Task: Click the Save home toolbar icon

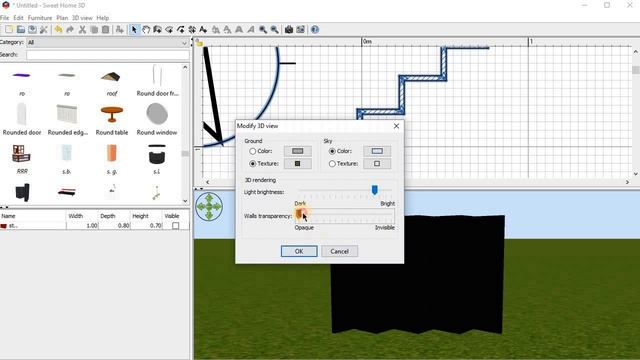Action: pos(32,29)
